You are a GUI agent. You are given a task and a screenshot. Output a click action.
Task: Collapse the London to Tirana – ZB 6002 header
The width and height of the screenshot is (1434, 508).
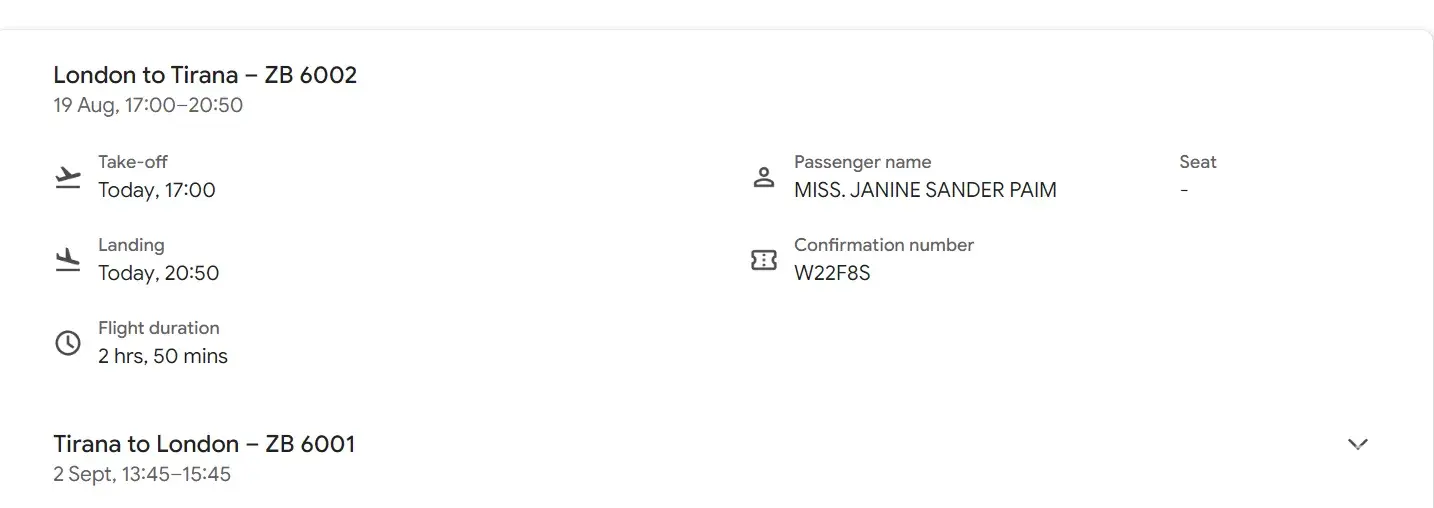click(205, 75)
